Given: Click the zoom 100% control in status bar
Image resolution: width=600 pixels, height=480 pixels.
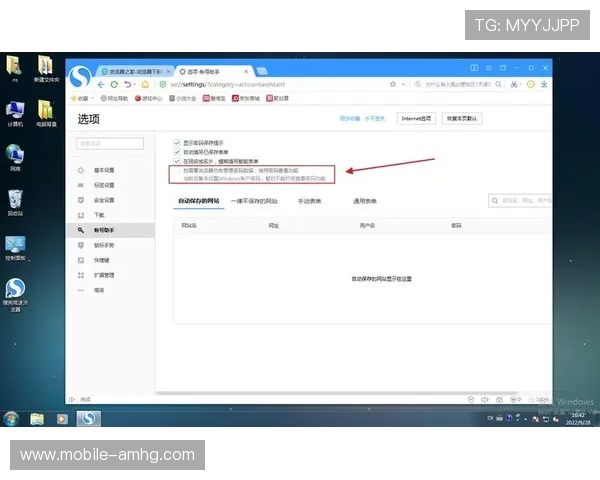Looking at the screenshot, I should pos(539,400).
